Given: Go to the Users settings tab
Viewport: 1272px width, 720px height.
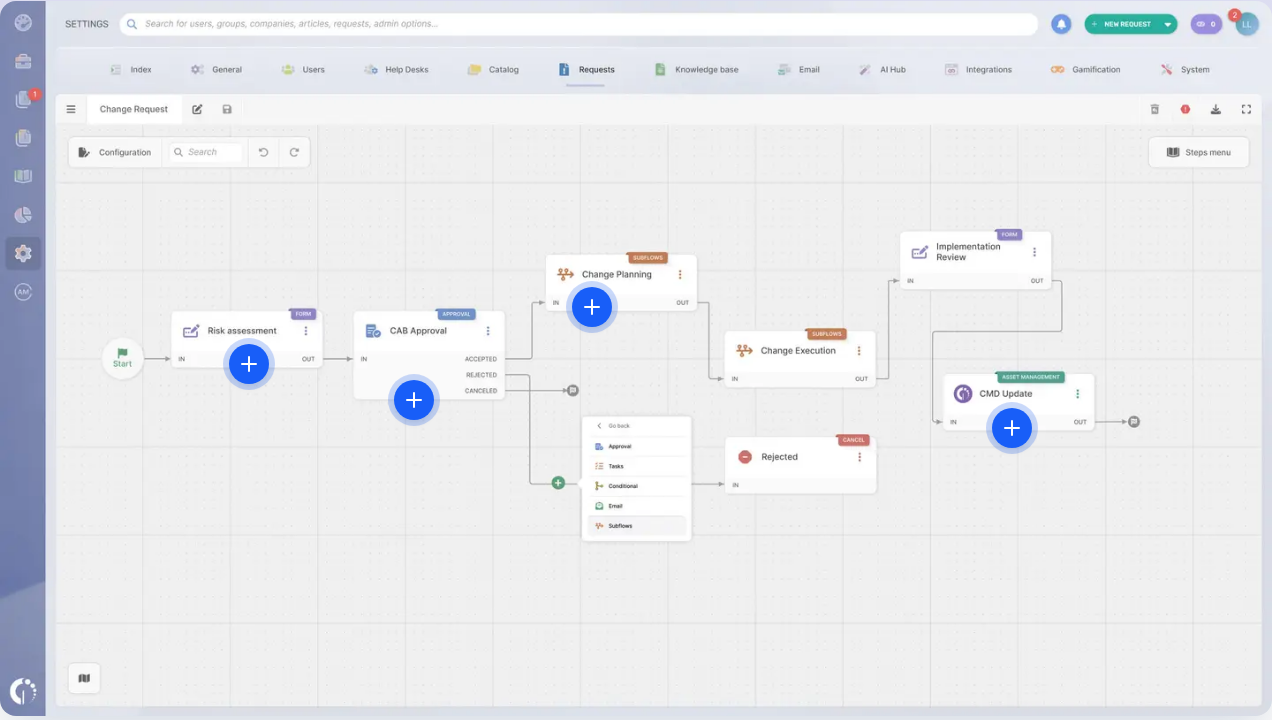Looking at the screenshot, I should (303, 70).
